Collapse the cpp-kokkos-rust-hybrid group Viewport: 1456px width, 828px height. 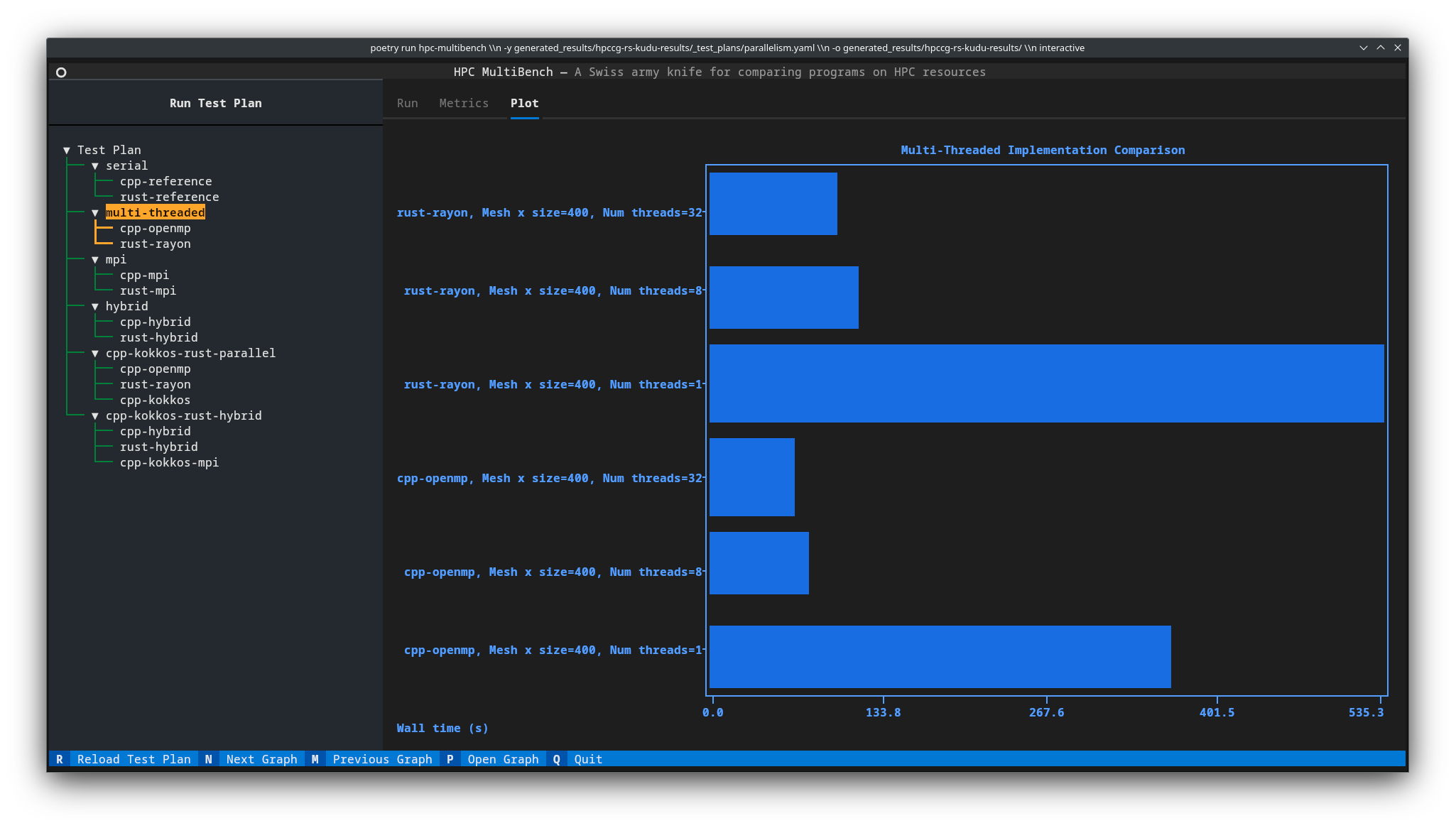(95, 416)
